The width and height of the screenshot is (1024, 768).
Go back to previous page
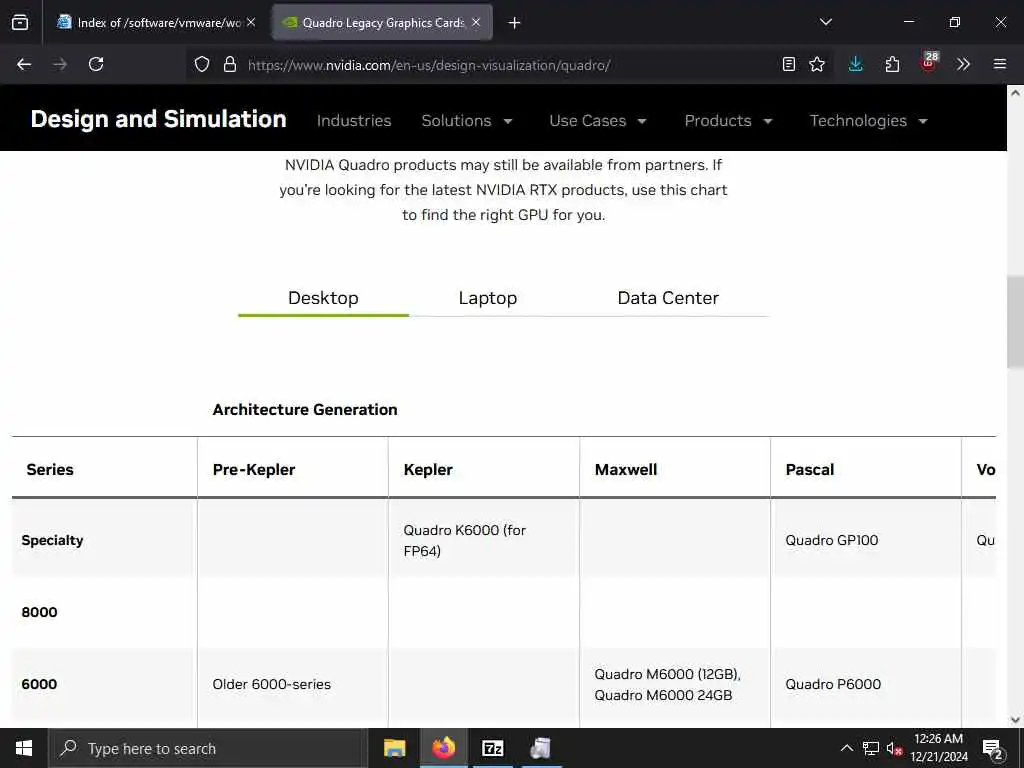pyautogui.click(x=24, y=64)
